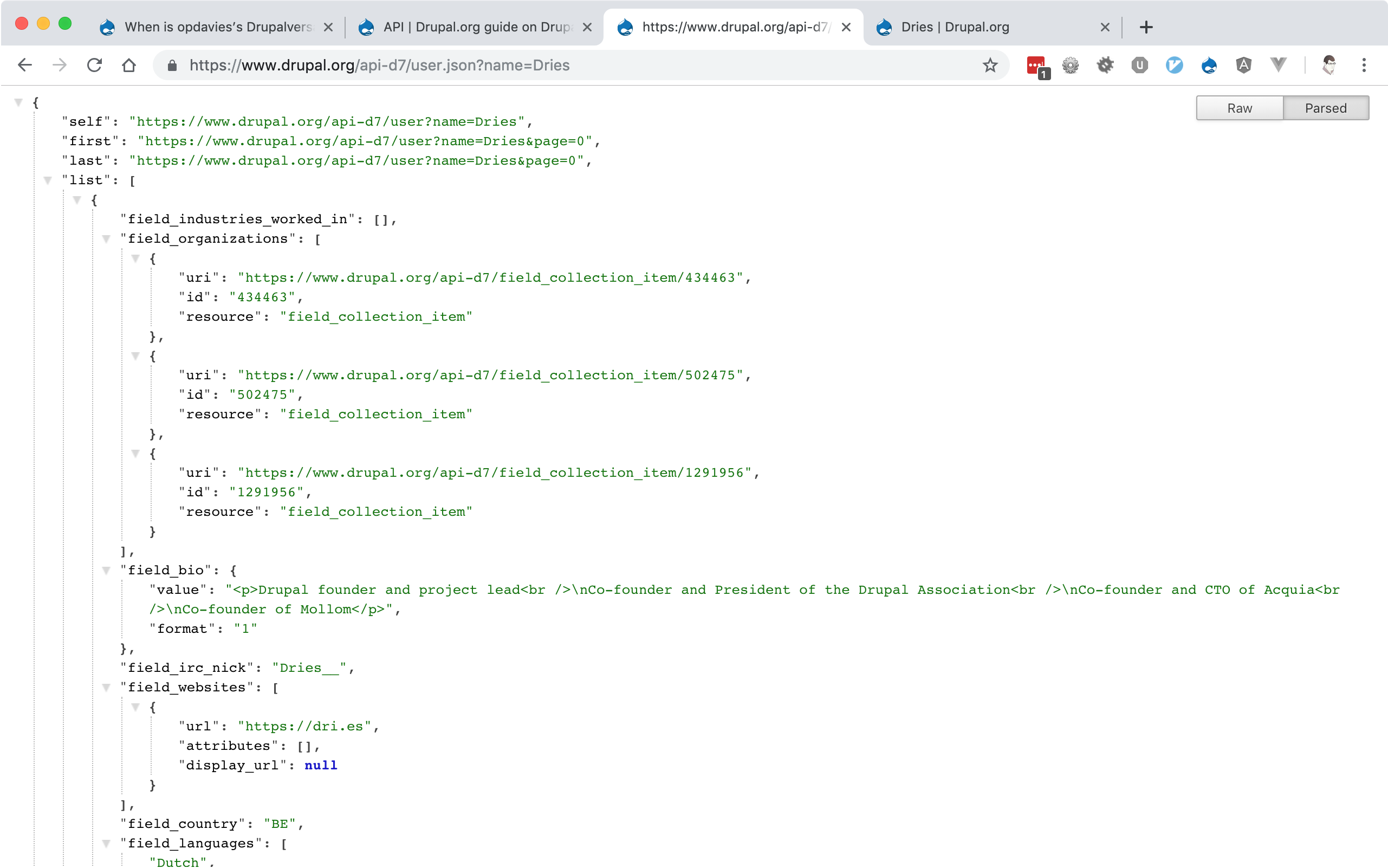The width and height of the screenshot is (1388, 868).
Task: Open the Vue devtools extension icon
Action: [1279, 65]
